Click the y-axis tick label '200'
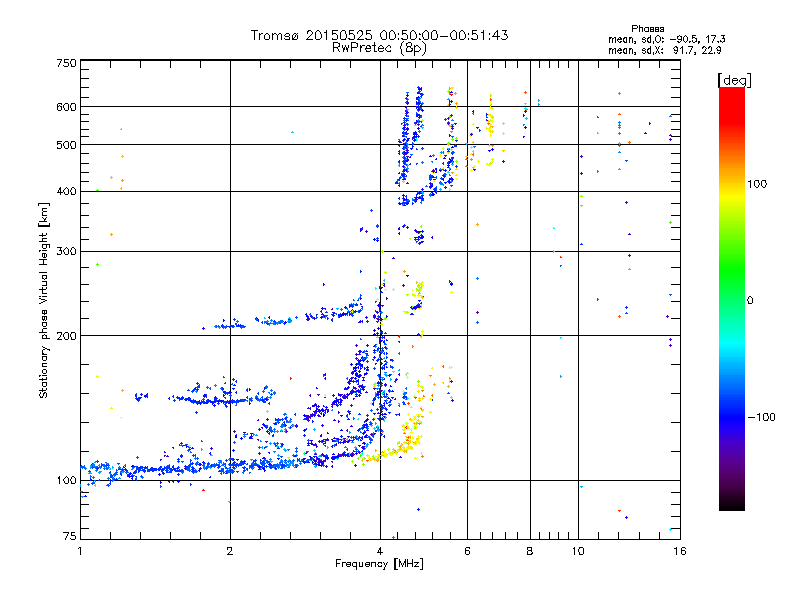 point(66,336)
